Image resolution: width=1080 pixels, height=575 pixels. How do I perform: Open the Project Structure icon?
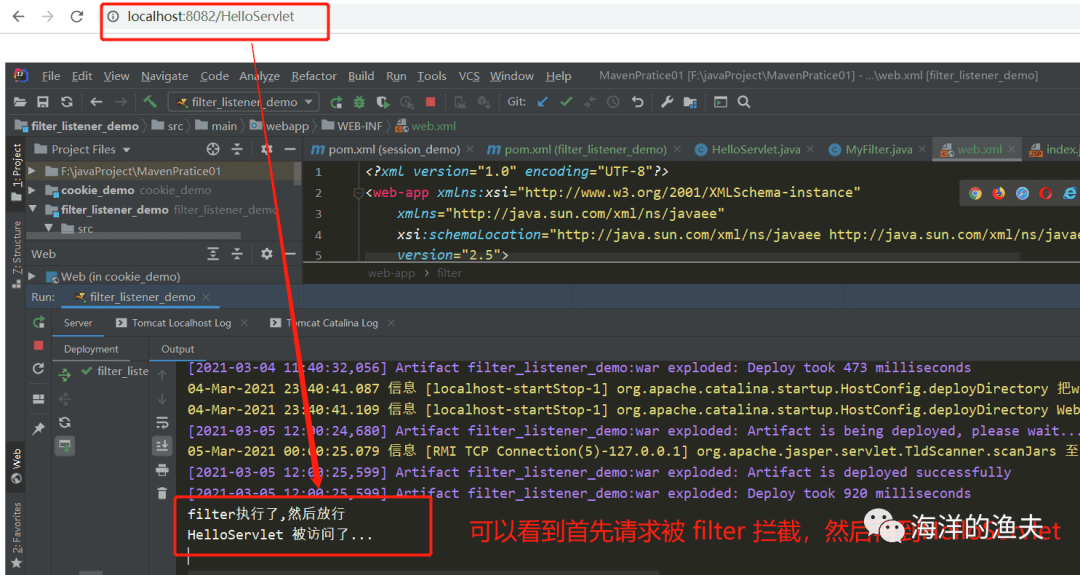690,102
